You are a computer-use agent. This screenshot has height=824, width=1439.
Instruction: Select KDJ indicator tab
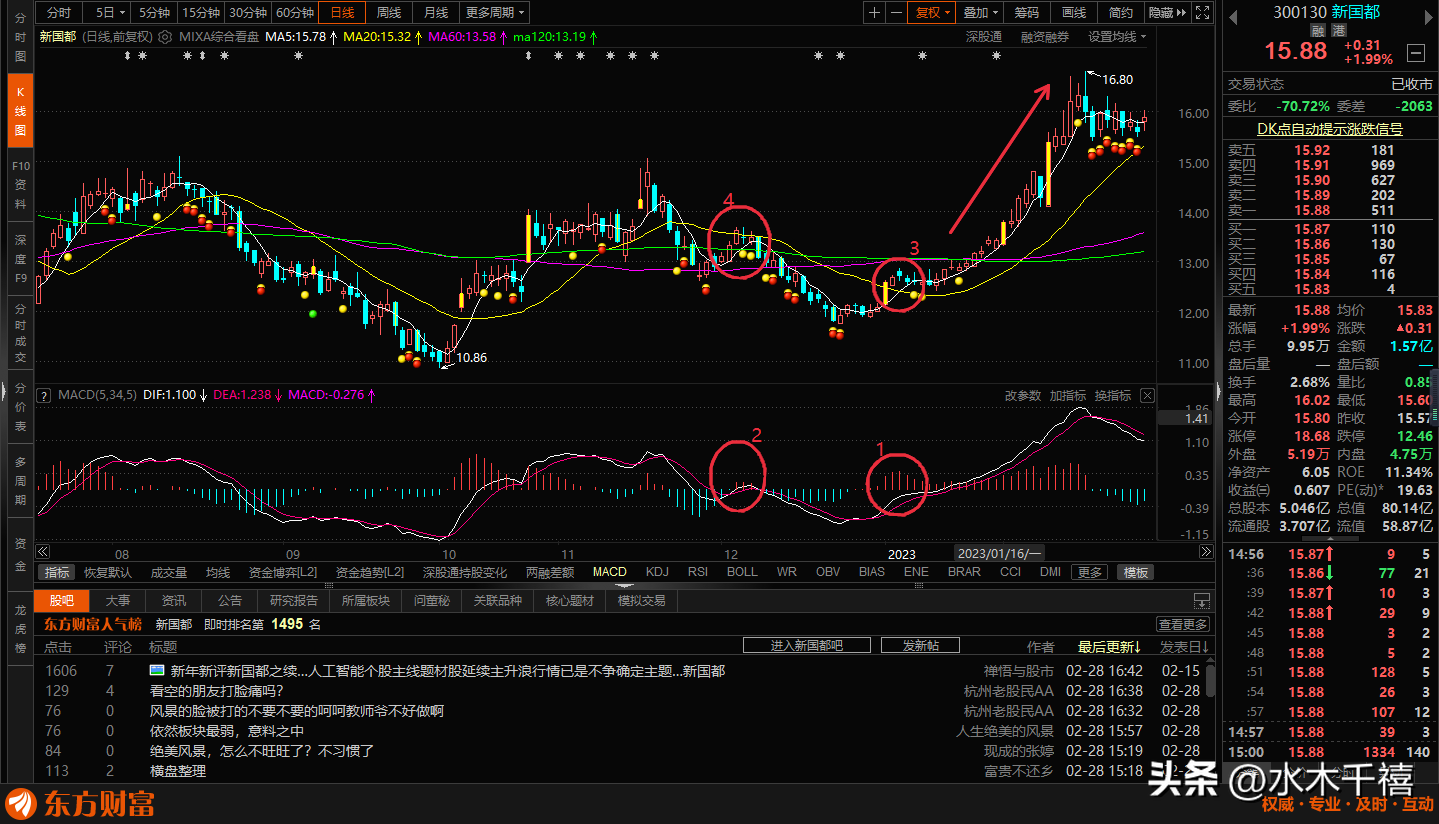(657, 572)
